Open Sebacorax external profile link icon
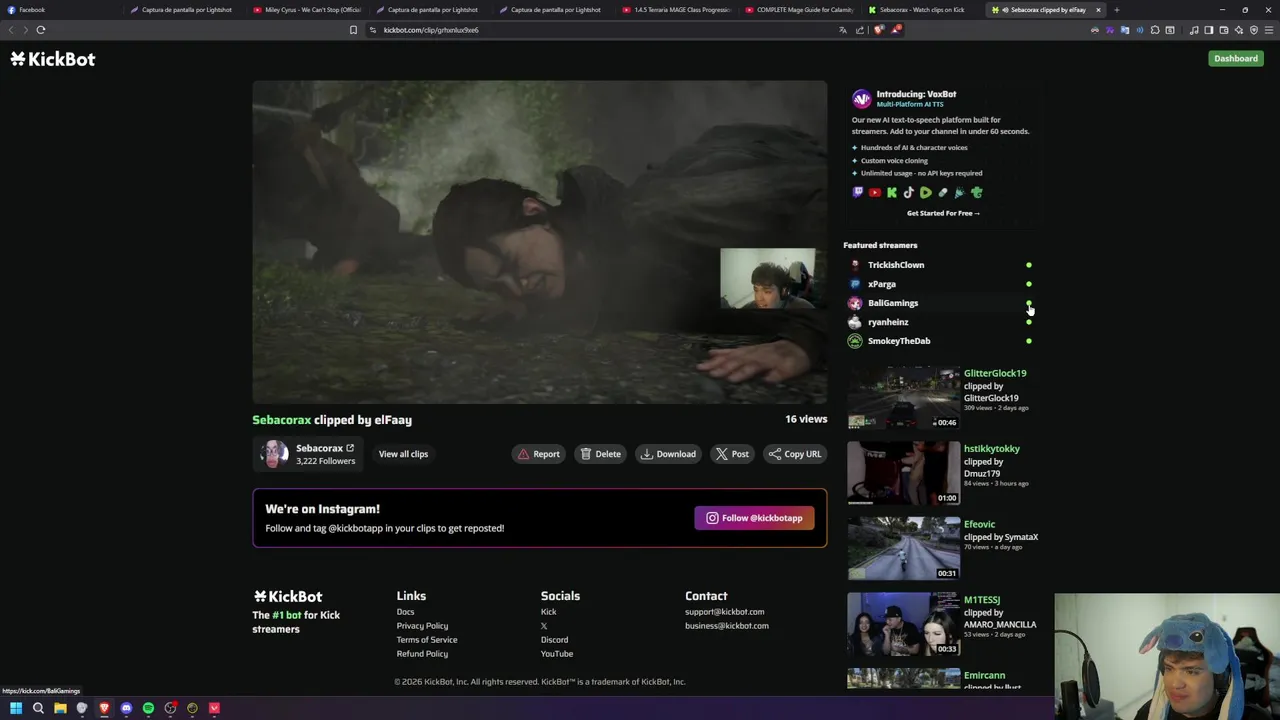1280x720 pixels. (x=350, y=448)
